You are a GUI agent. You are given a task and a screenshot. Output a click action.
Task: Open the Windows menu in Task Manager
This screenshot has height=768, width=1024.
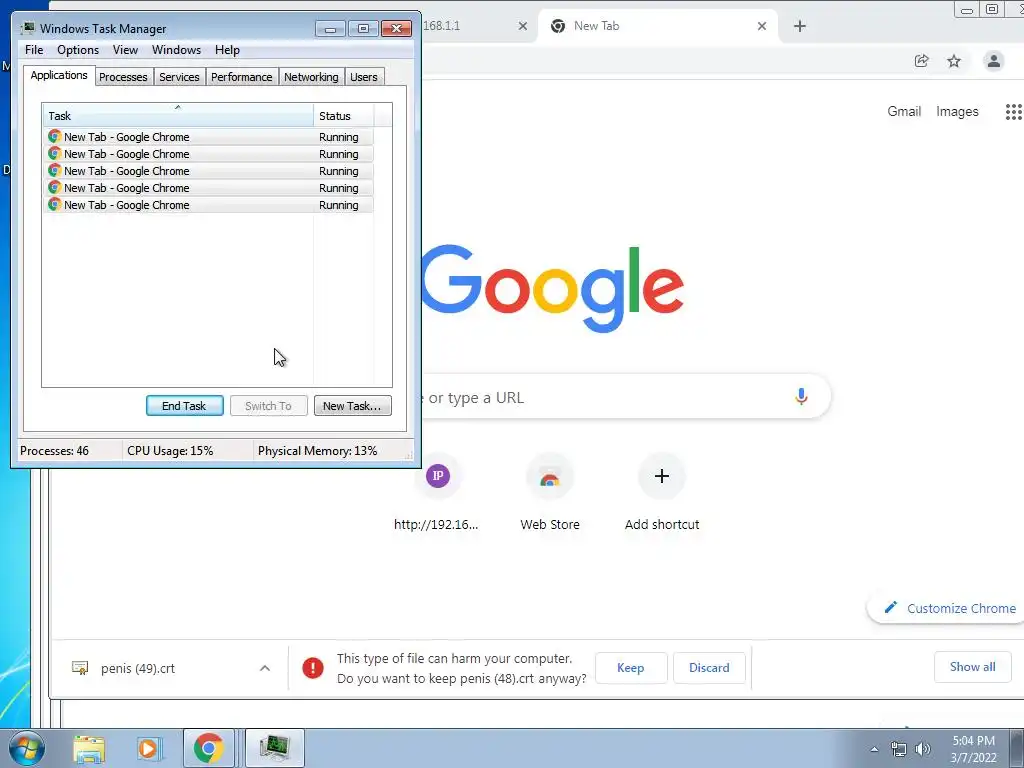[x=176, y=50]
